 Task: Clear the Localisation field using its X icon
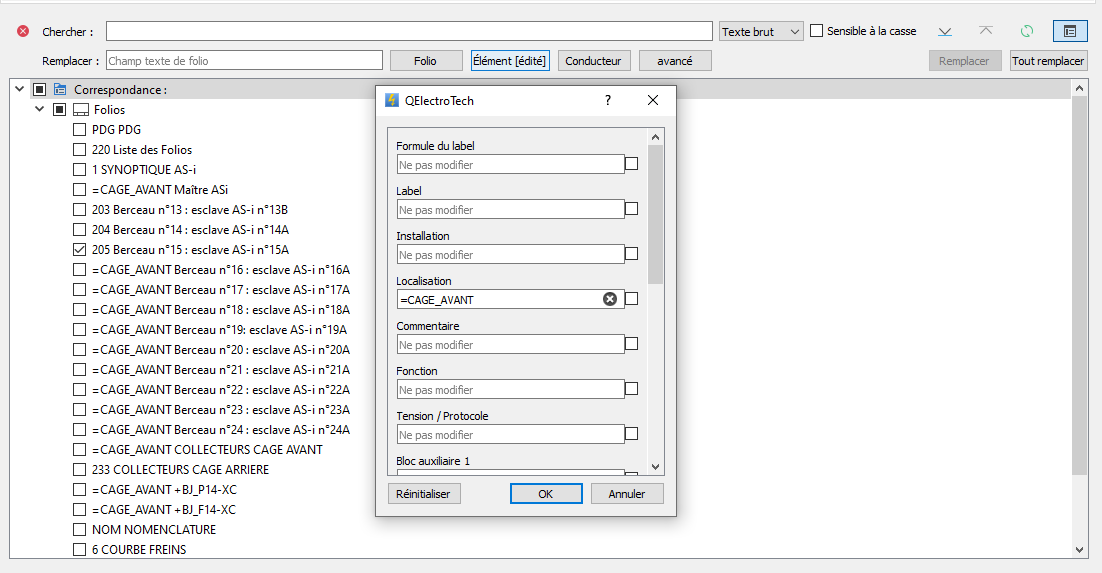609,299
